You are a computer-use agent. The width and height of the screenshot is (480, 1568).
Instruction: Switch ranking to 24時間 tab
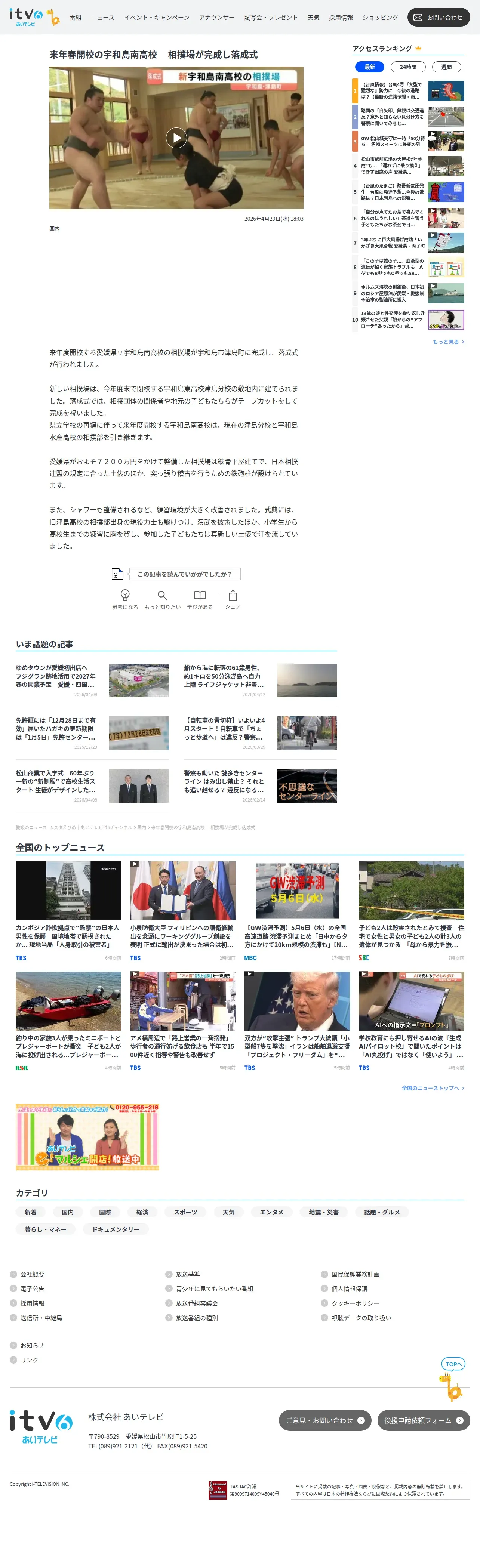point(408,67)
